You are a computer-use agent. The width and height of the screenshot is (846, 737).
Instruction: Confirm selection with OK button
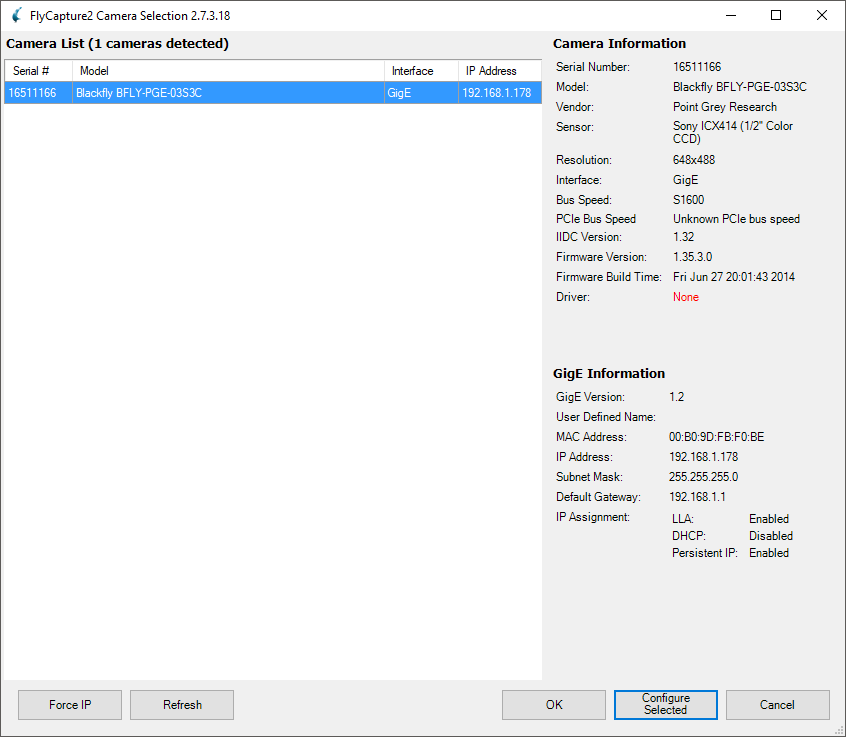[554, 705]
